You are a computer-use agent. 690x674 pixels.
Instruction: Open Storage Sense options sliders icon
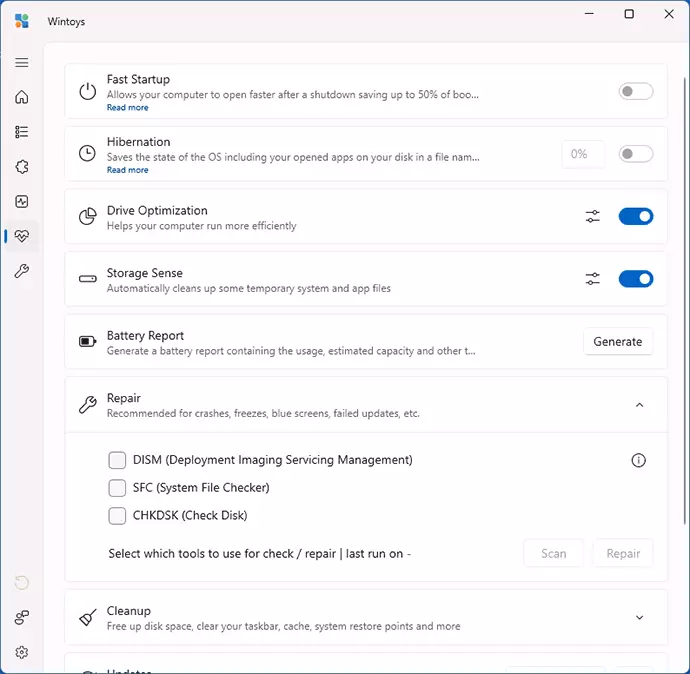click(593, 278)
